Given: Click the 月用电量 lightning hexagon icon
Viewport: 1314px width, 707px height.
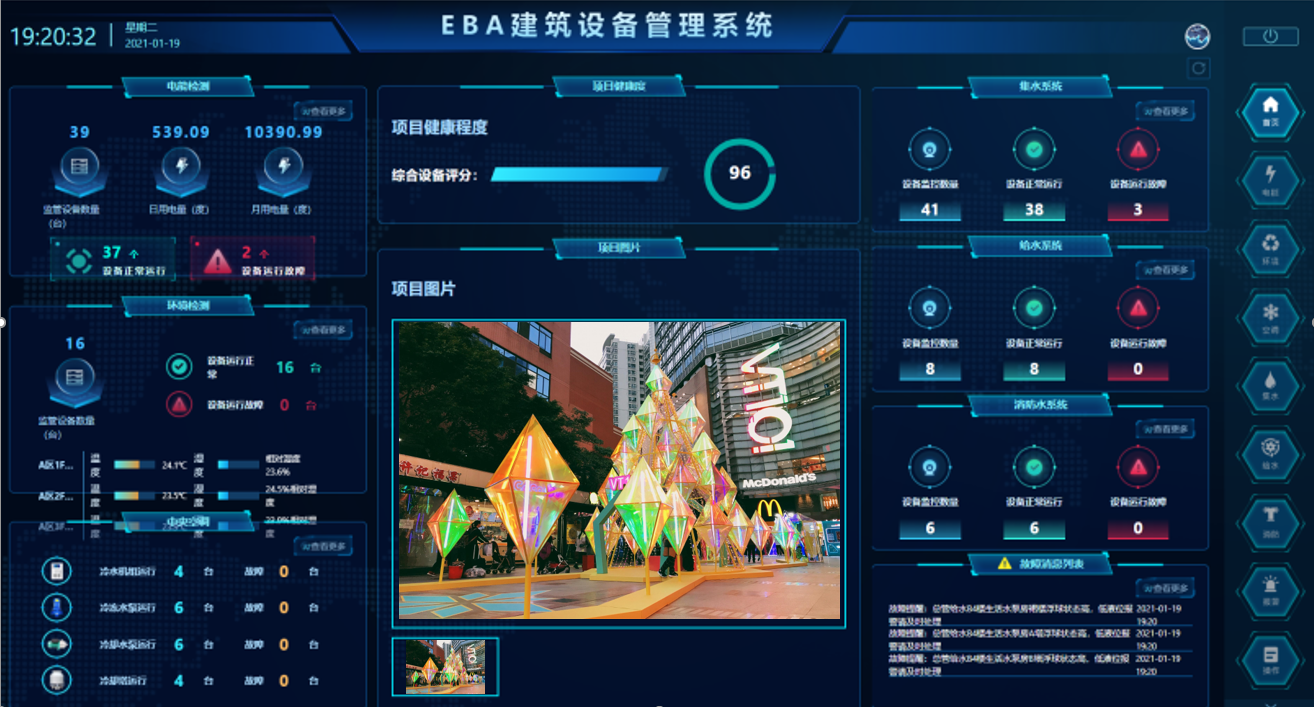Looking at the screenshot, I should pos(283,169).
